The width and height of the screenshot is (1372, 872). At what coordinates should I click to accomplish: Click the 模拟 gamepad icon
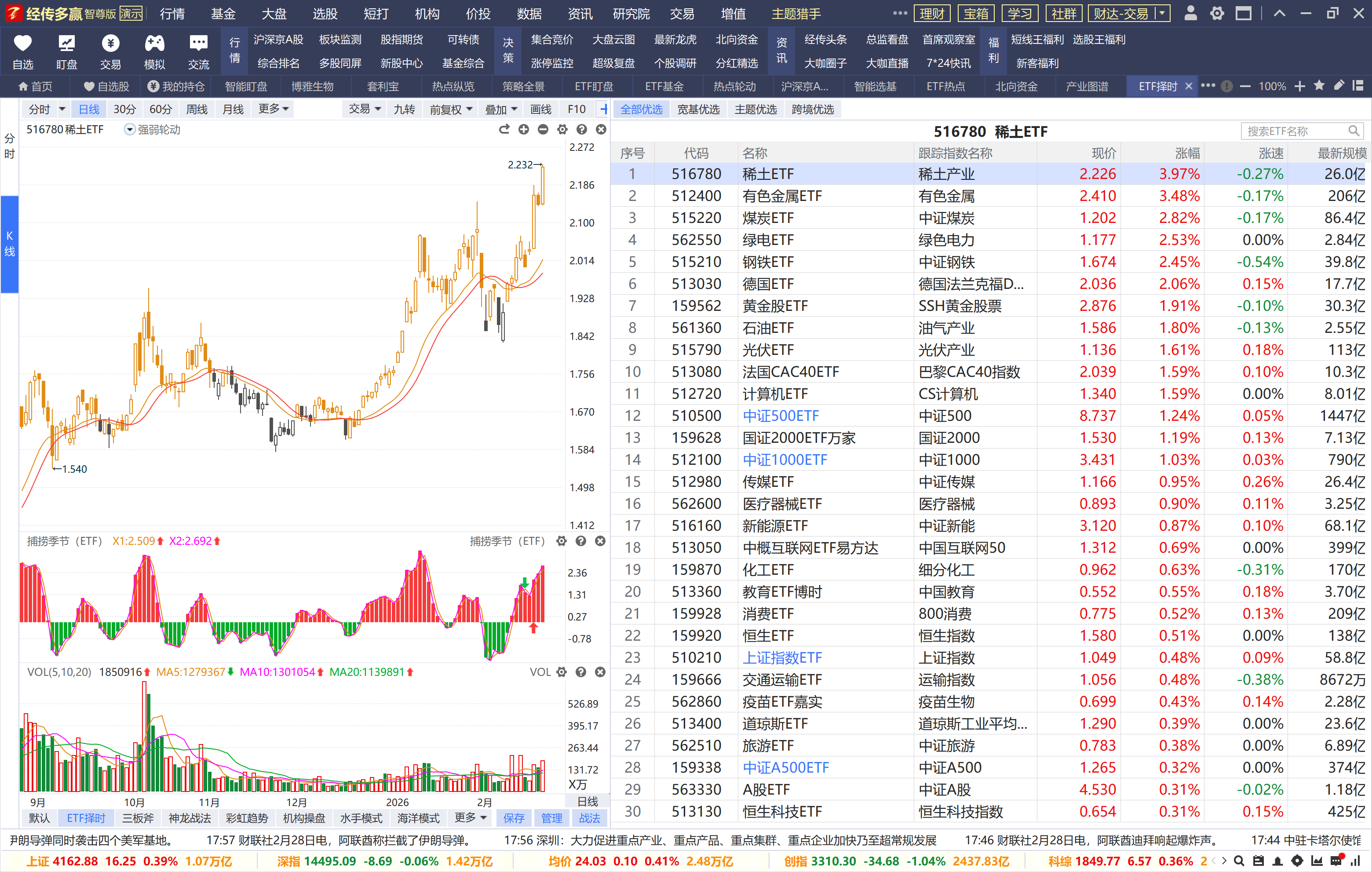(154, 44)
